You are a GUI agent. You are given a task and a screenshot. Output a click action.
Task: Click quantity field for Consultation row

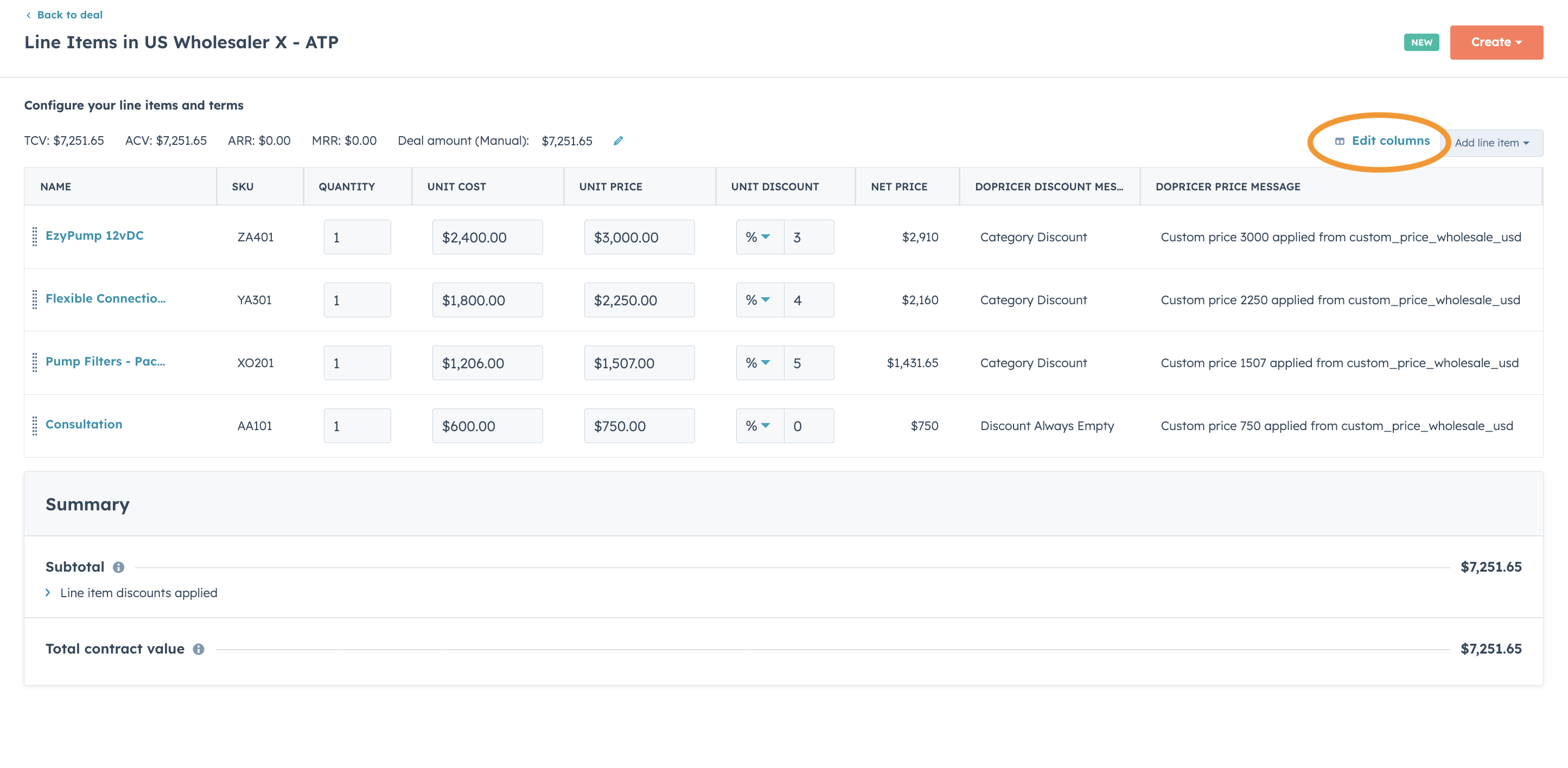[x=358, y=426]
